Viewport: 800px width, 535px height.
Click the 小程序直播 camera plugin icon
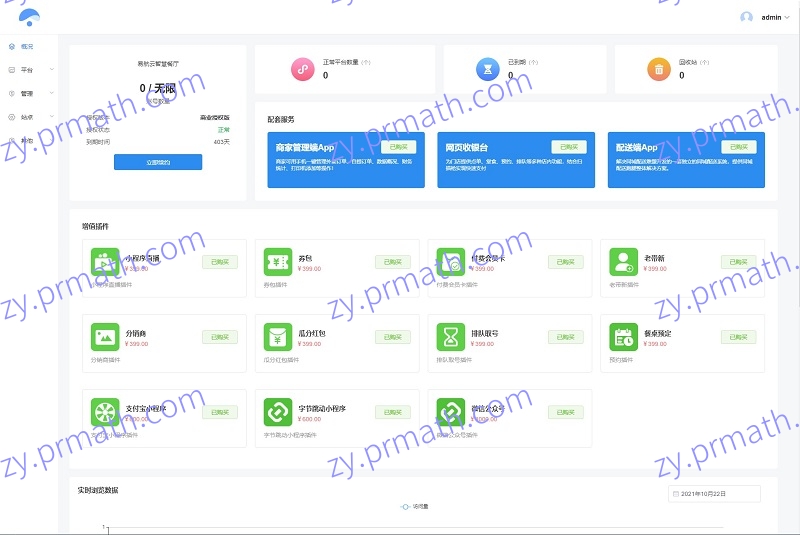pos(105,262)
